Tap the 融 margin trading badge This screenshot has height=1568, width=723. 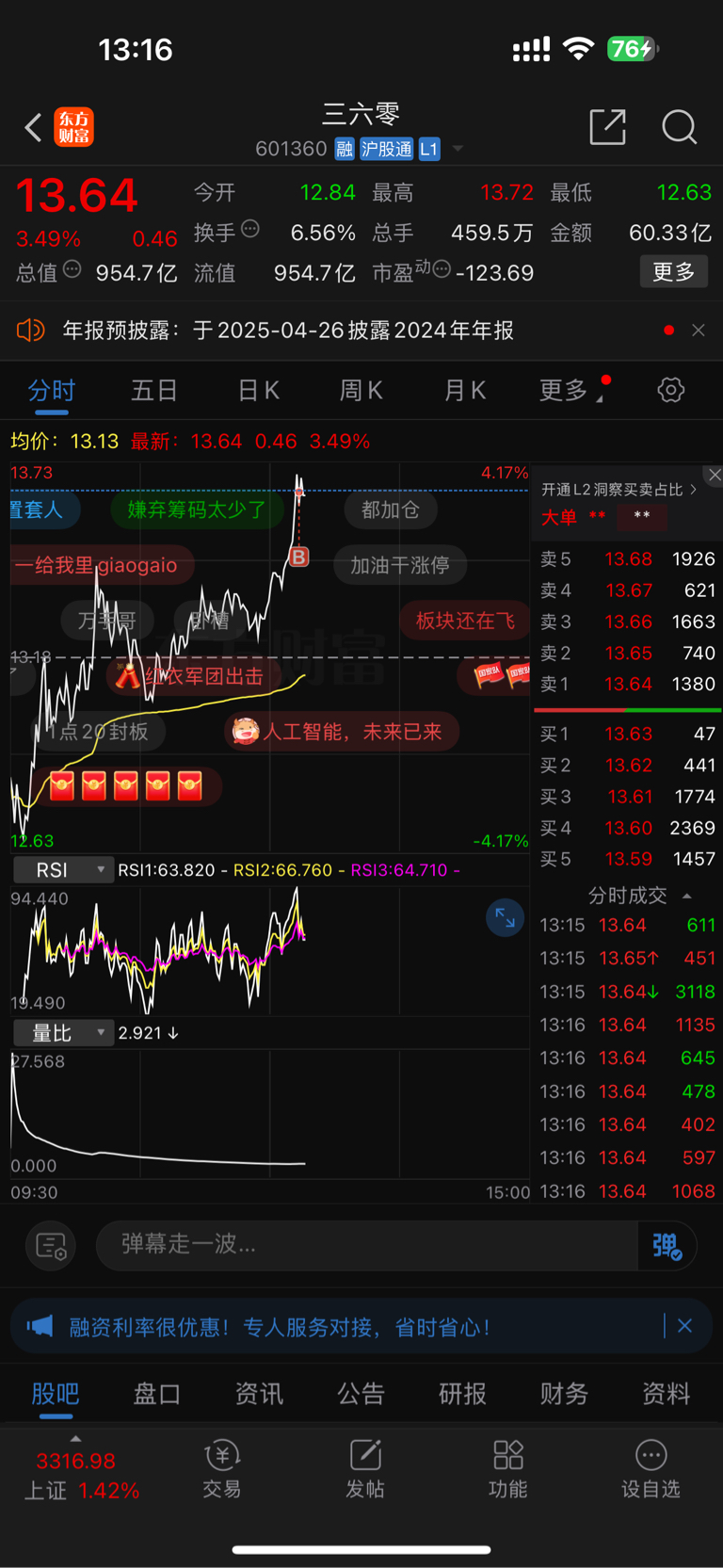[x=344, y=149]
